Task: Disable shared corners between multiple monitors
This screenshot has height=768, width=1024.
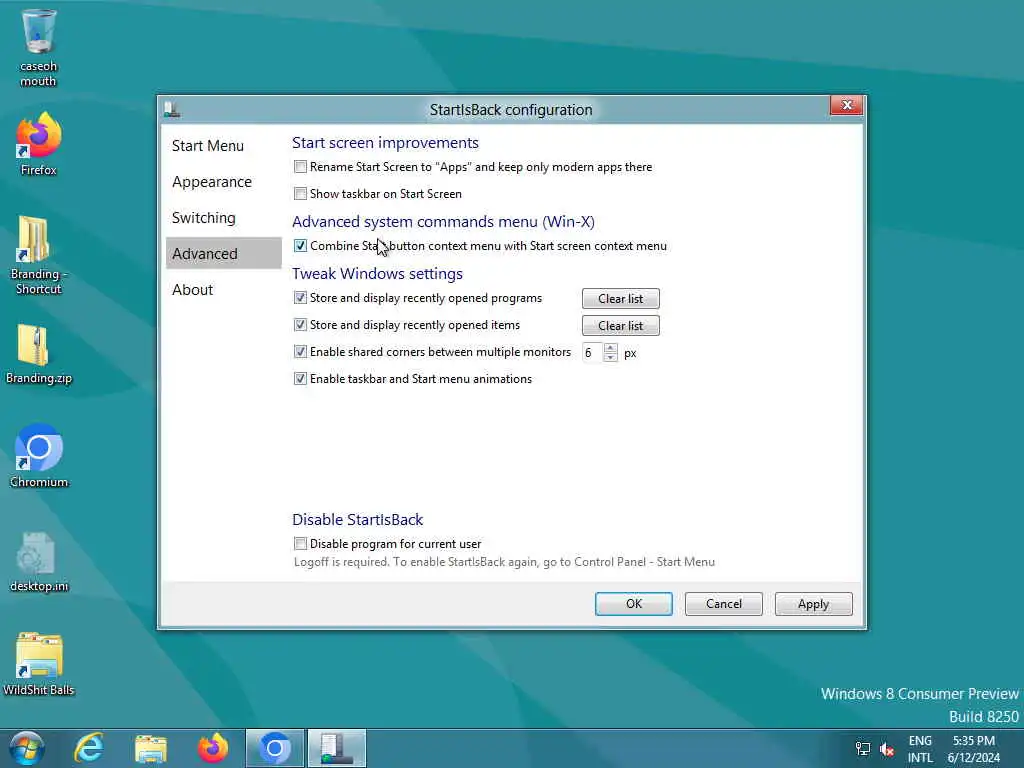Action: tap(300, 351)
